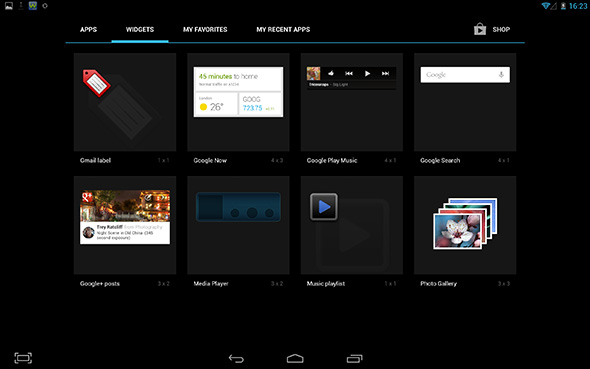
Task: Open the Play Store Shop button
Action: click(x=492, y=29)
